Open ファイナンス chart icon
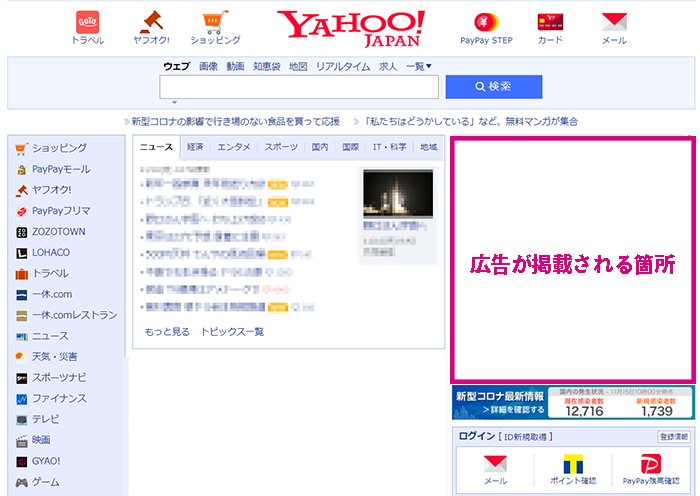 coord(21,399)
